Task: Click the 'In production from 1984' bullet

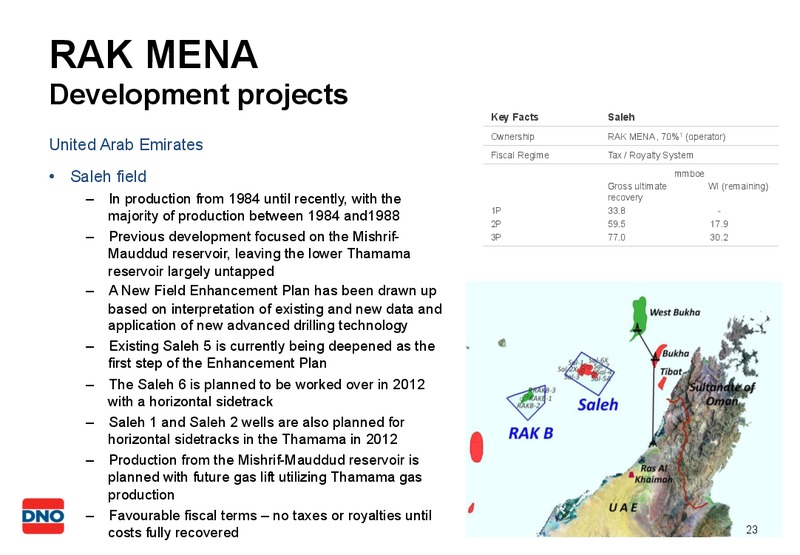Action: click(255, 207)
